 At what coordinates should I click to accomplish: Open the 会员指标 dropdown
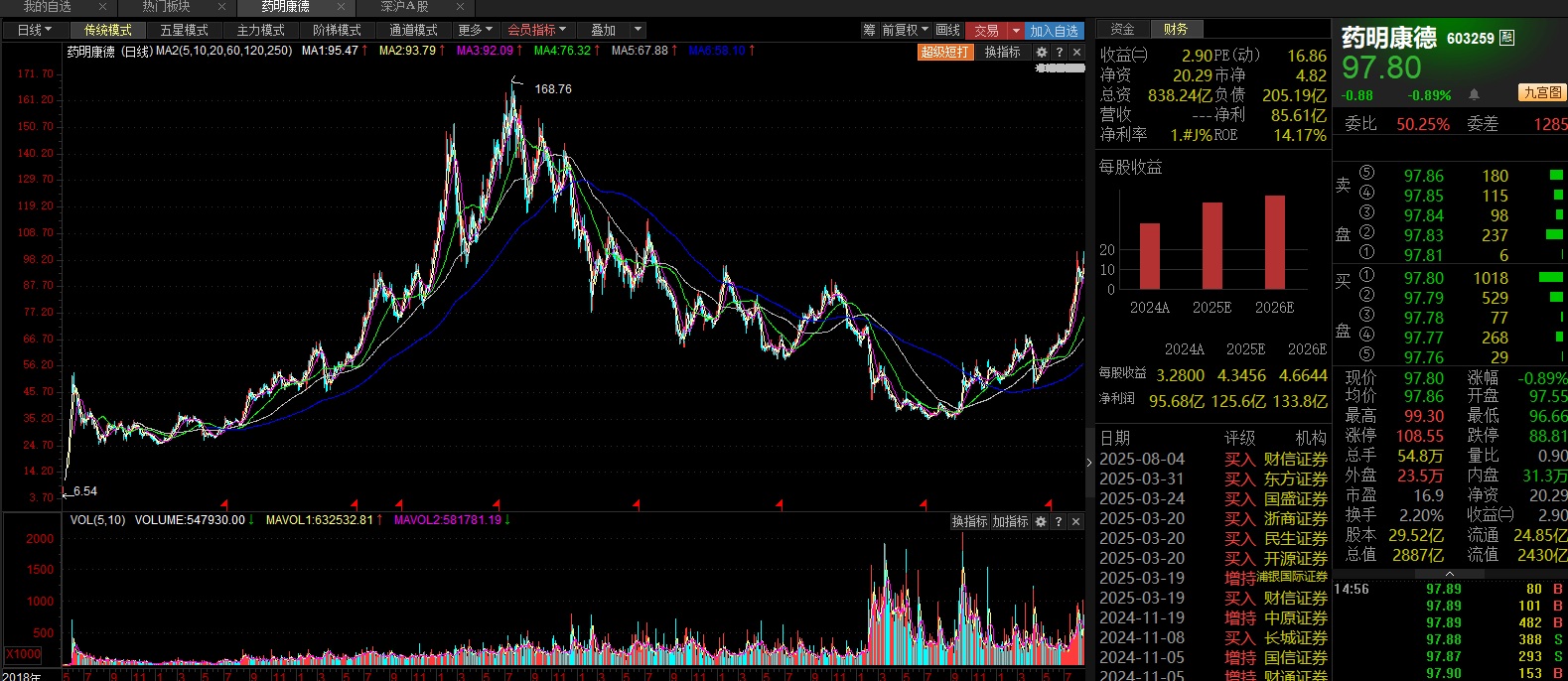pos(537,31)
